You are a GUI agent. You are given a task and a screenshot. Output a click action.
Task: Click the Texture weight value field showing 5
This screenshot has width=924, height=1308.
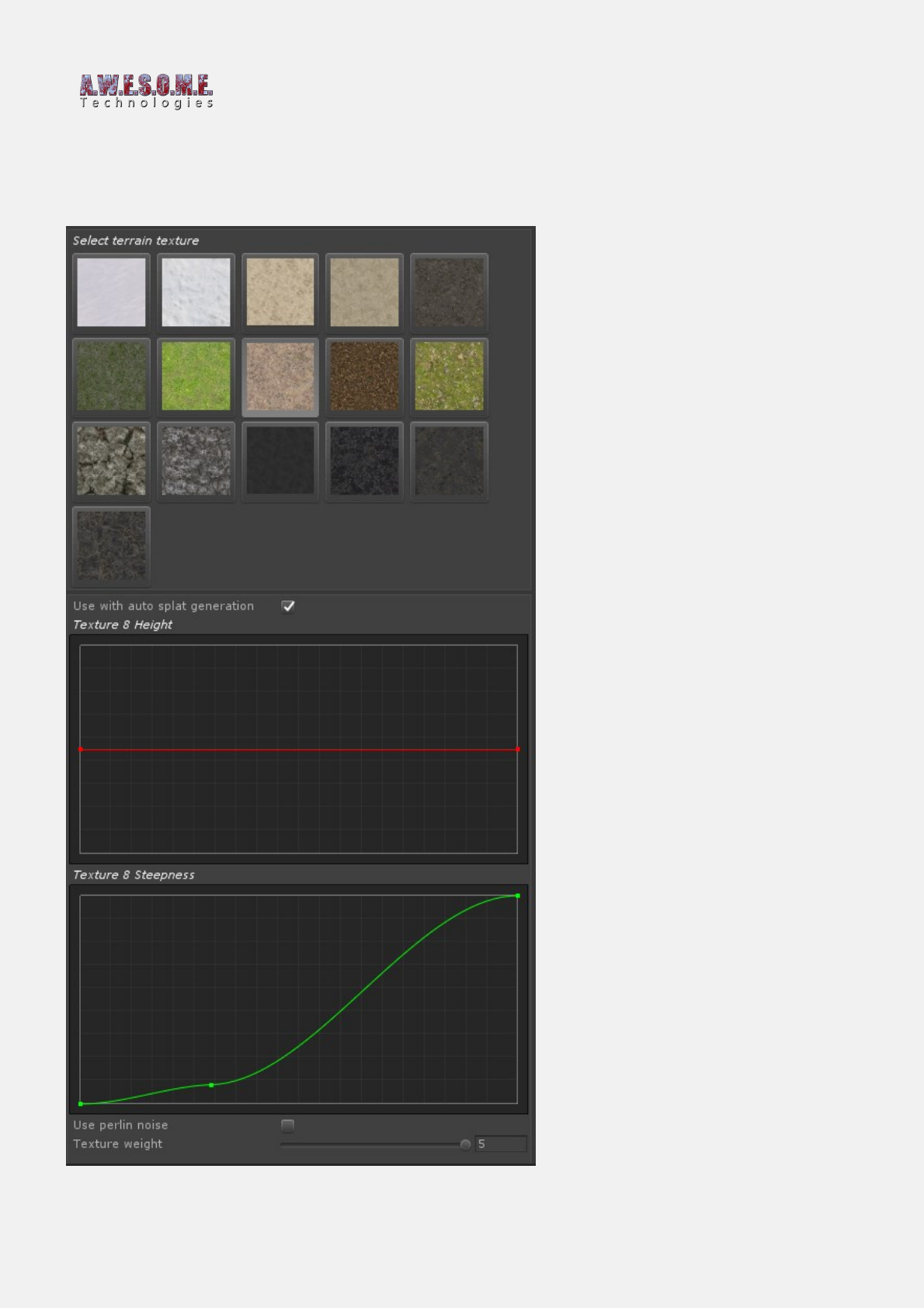click(501, 1144)
